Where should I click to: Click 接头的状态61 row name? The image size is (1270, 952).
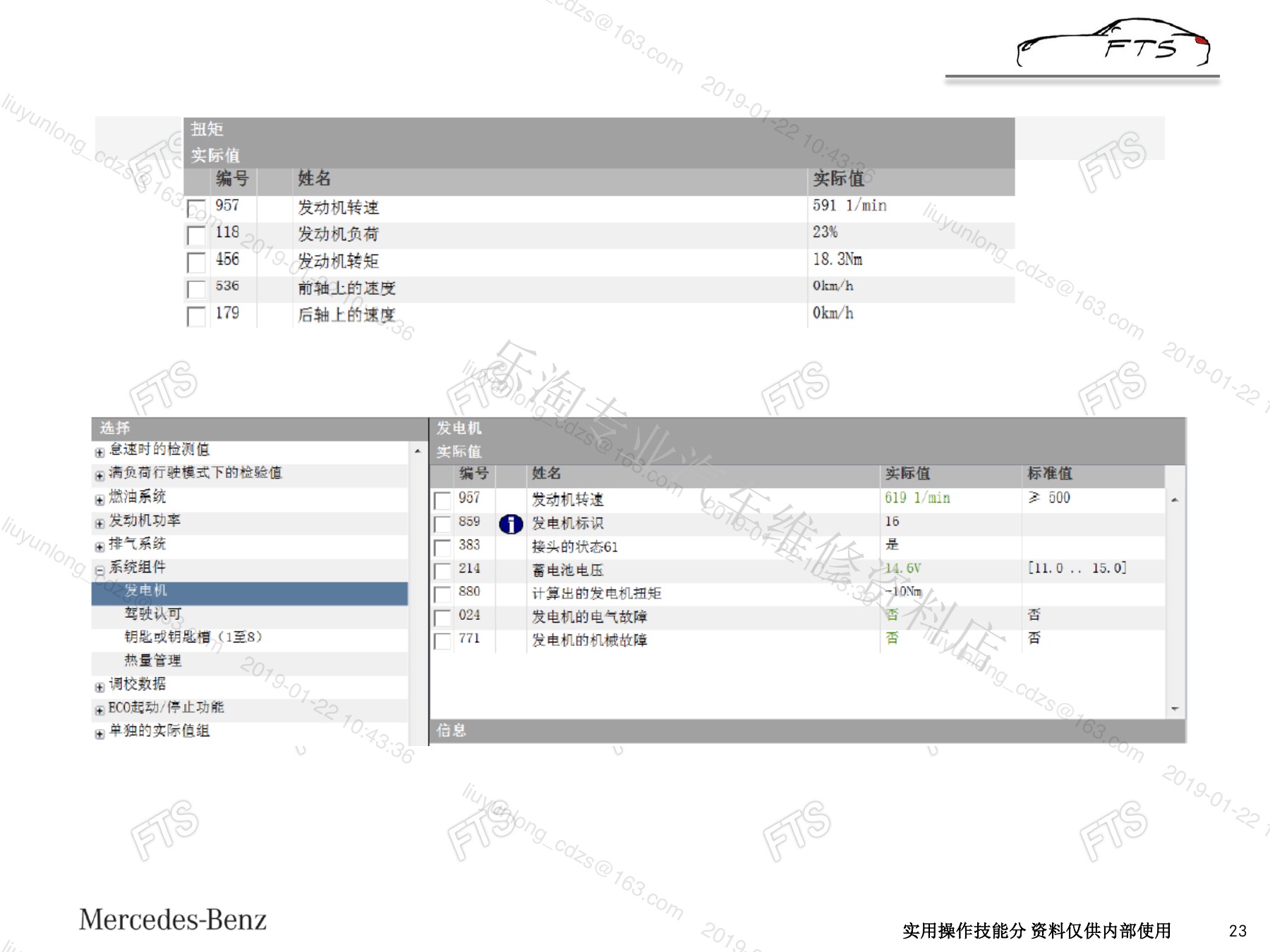point(575,547)
